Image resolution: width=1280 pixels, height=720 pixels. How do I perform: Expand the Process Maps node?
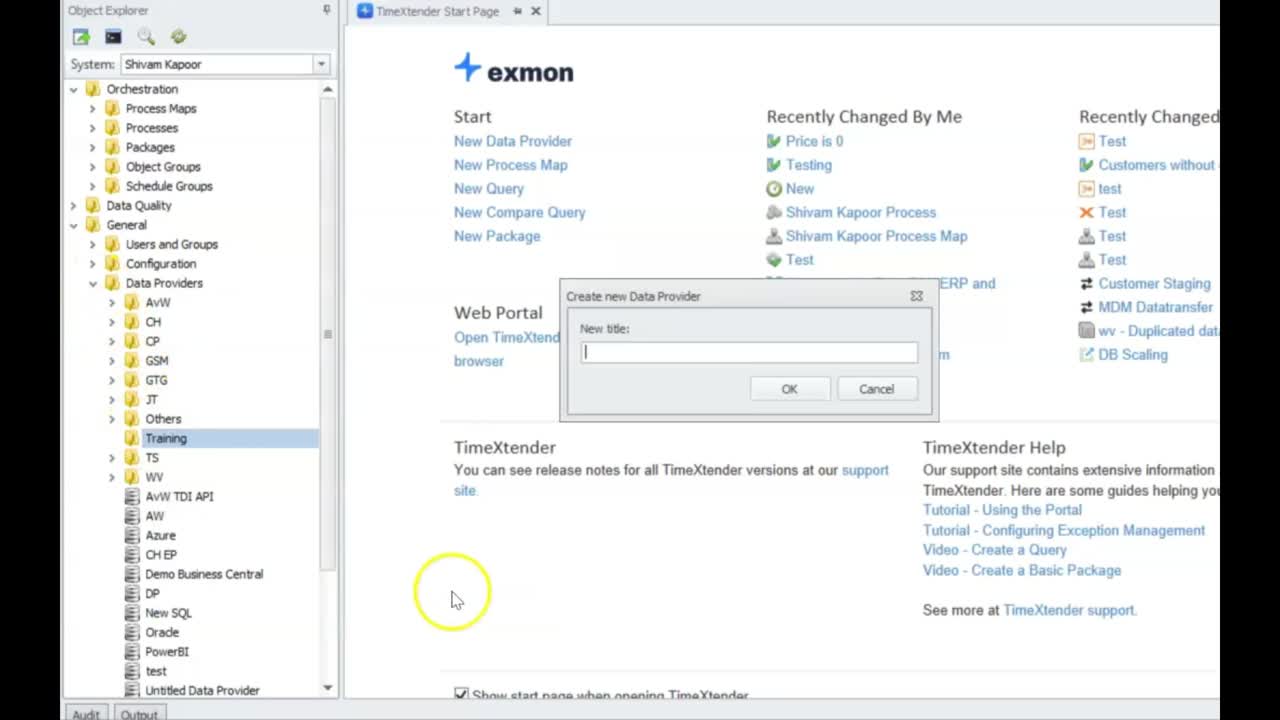coord(92,109)
